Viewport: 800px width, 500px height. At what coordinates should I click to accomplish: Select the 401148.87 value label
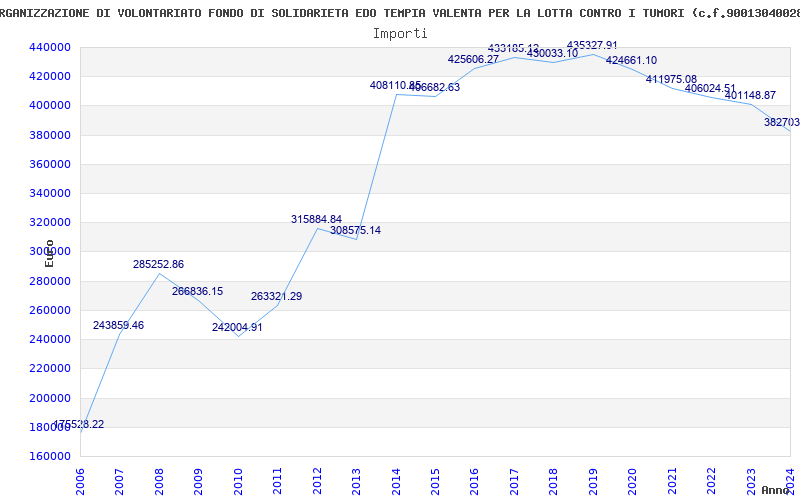(751, 96)
